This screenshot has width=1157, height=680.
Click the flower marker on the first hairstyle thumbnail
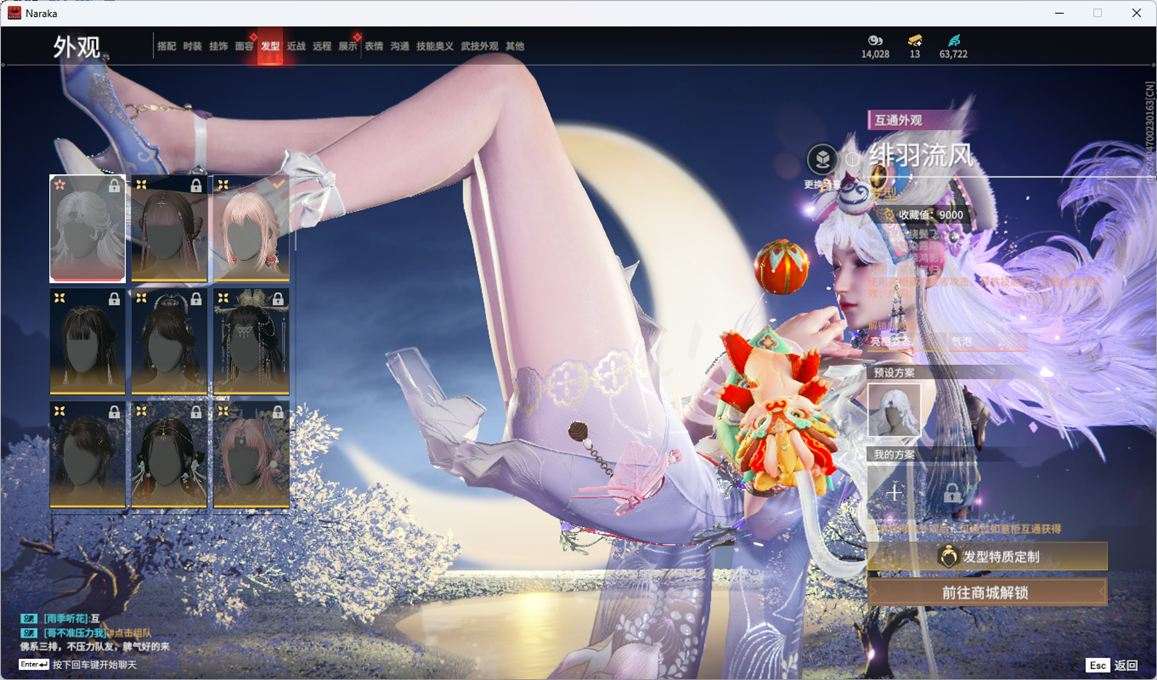click(60, 184)
